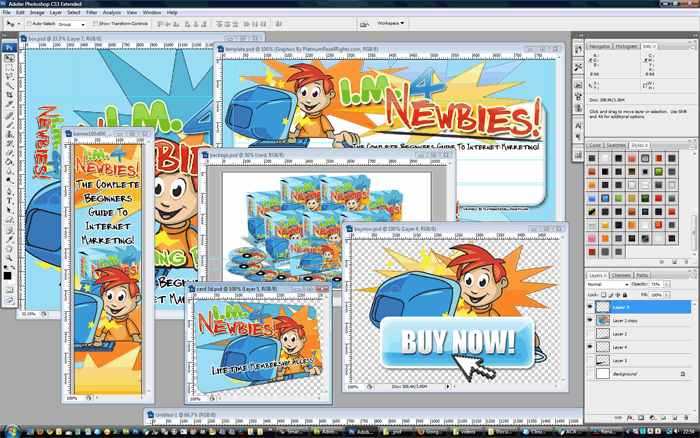
Task: Enable the Auto-Select checkbox
Action: [29, 24]
